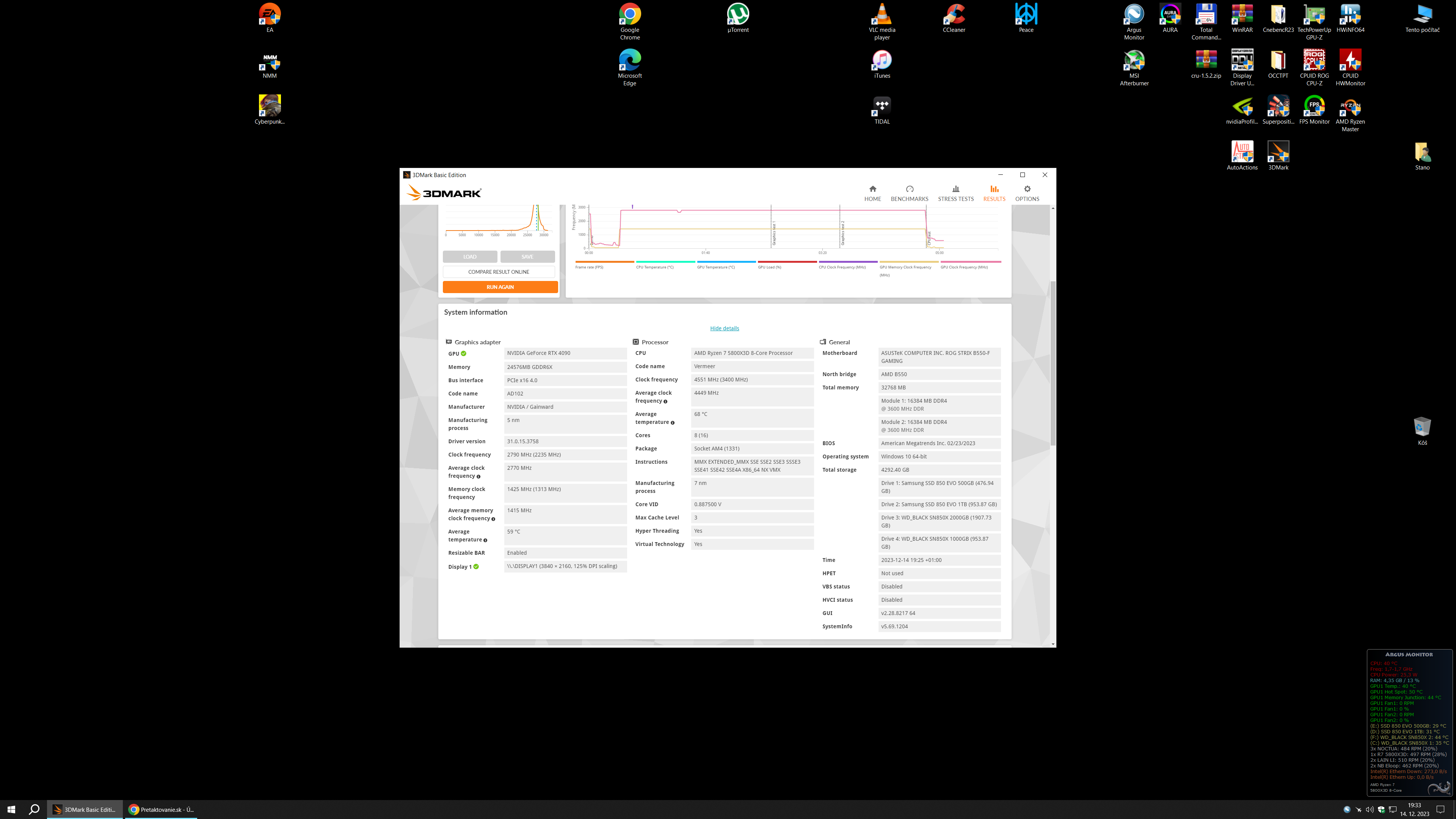Click COMPARE RESULT ONLINE button

pos(499,272)
